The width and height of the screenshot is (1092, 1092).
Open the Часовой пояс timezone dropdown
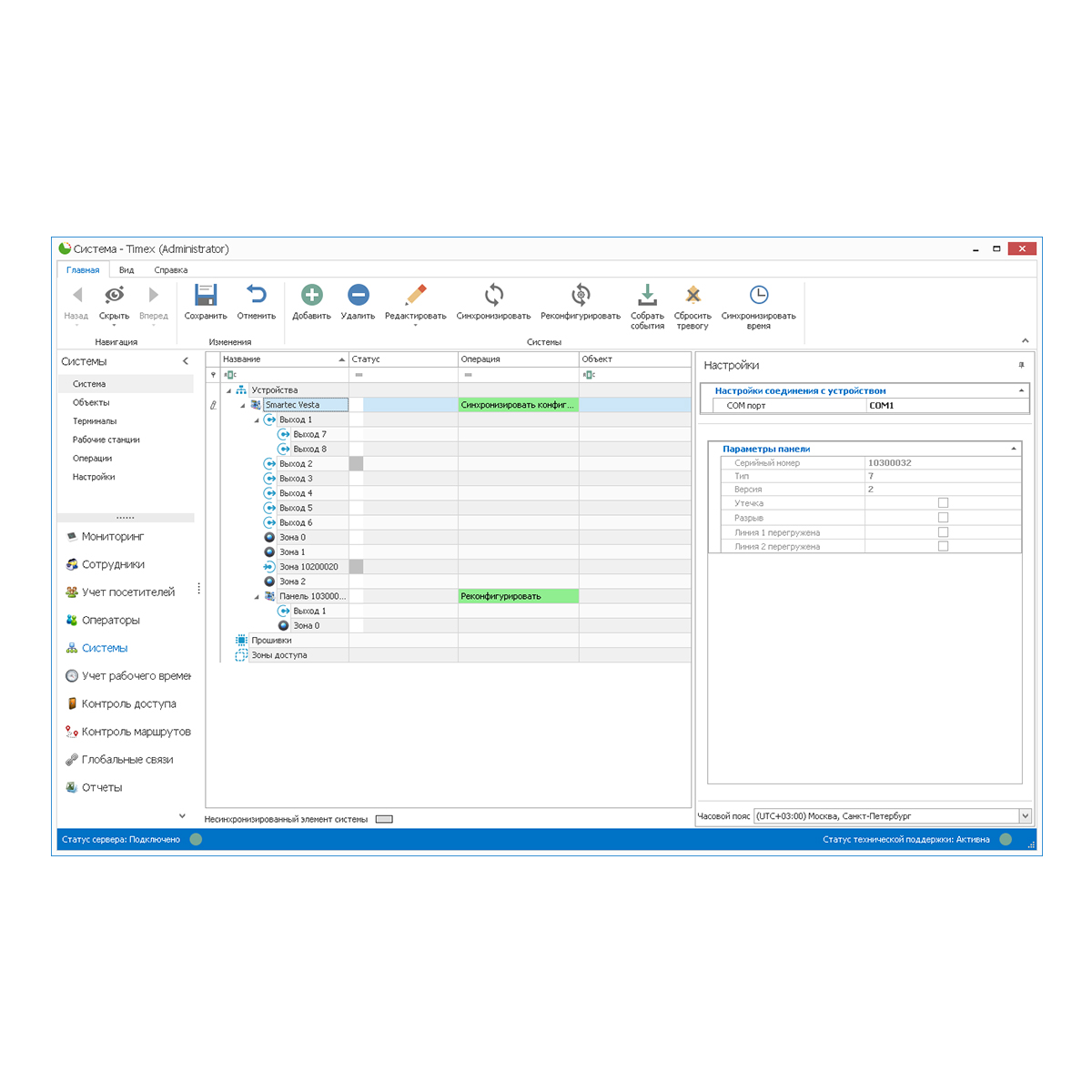(1026, 816)
